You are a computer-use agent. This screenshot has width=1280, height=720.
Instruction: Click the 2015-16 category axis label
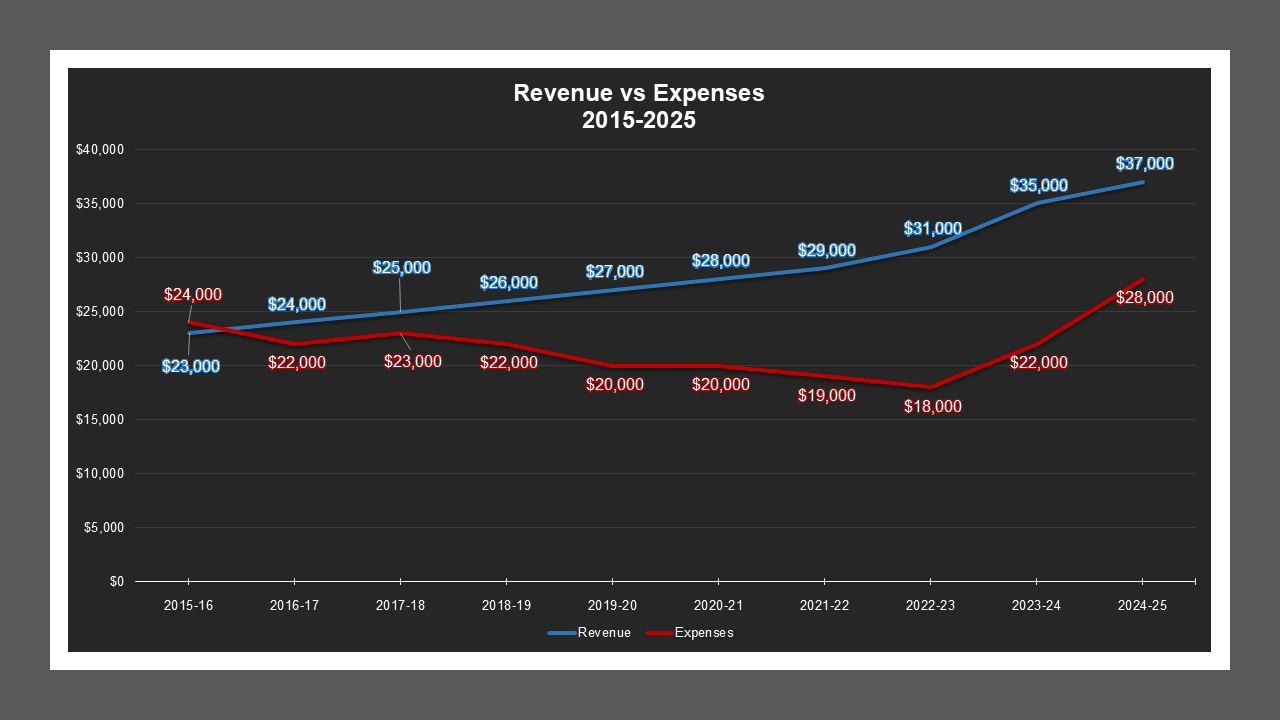point(191,605)
